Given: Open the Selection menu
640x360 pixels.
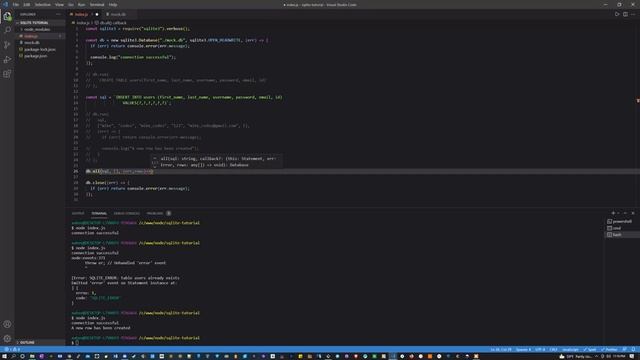Looking at the screenshot, I should click(42, 5).
